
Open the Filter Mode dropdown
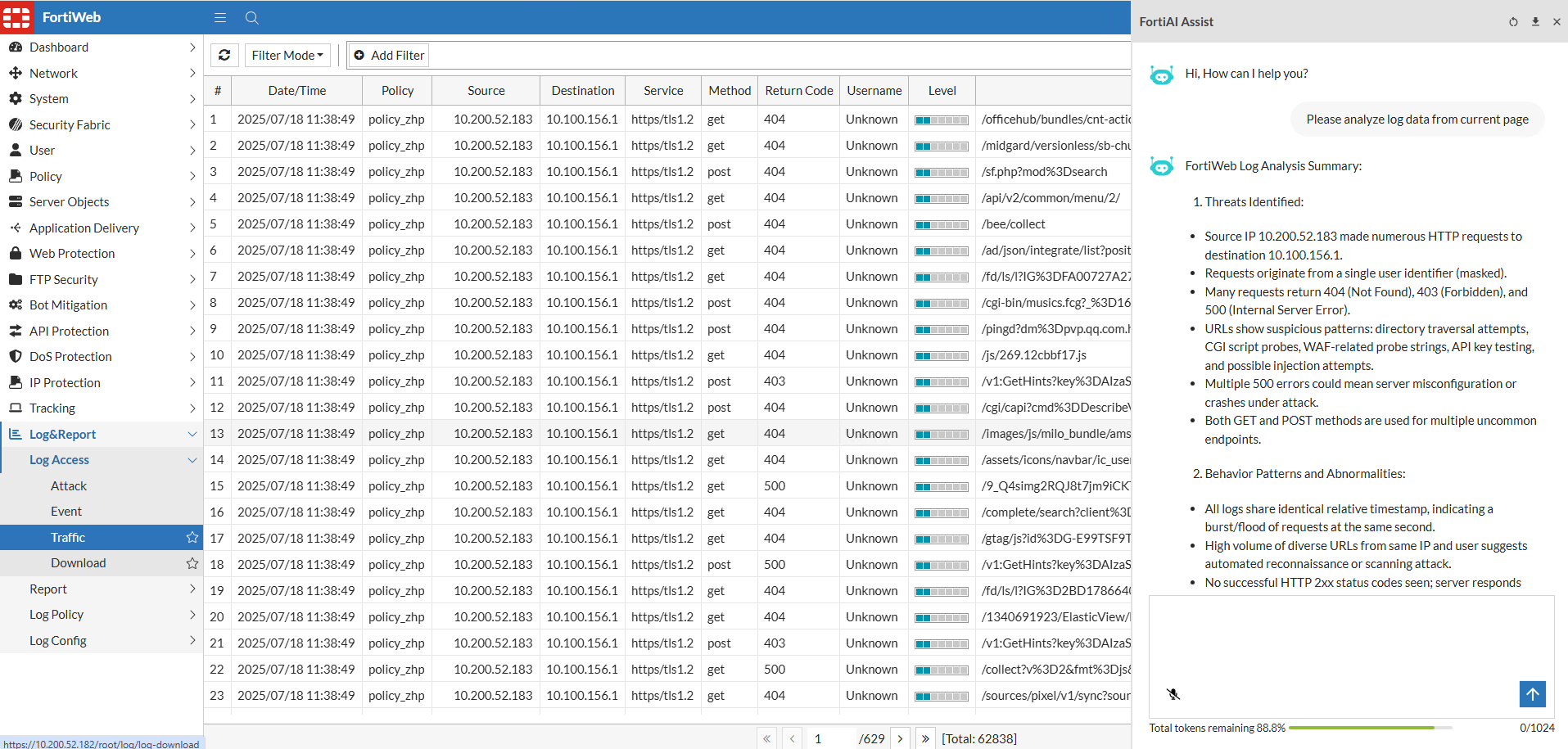click(x=287, y=55)
